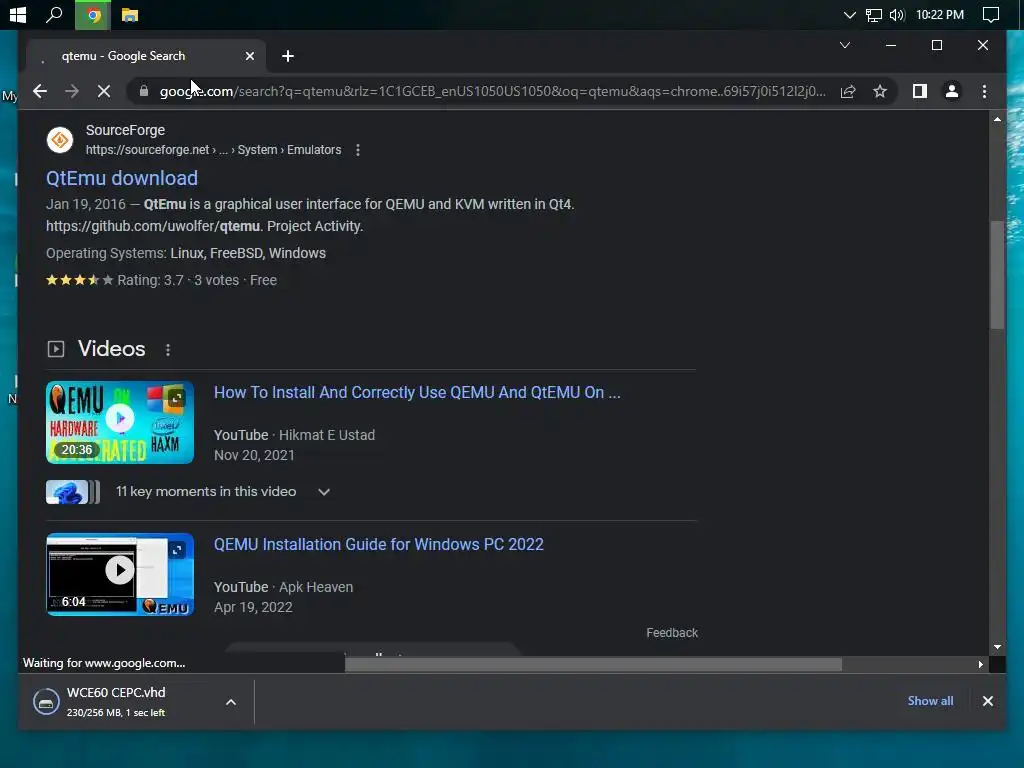Open the Chrome tab search dropdown

point(844,45)
